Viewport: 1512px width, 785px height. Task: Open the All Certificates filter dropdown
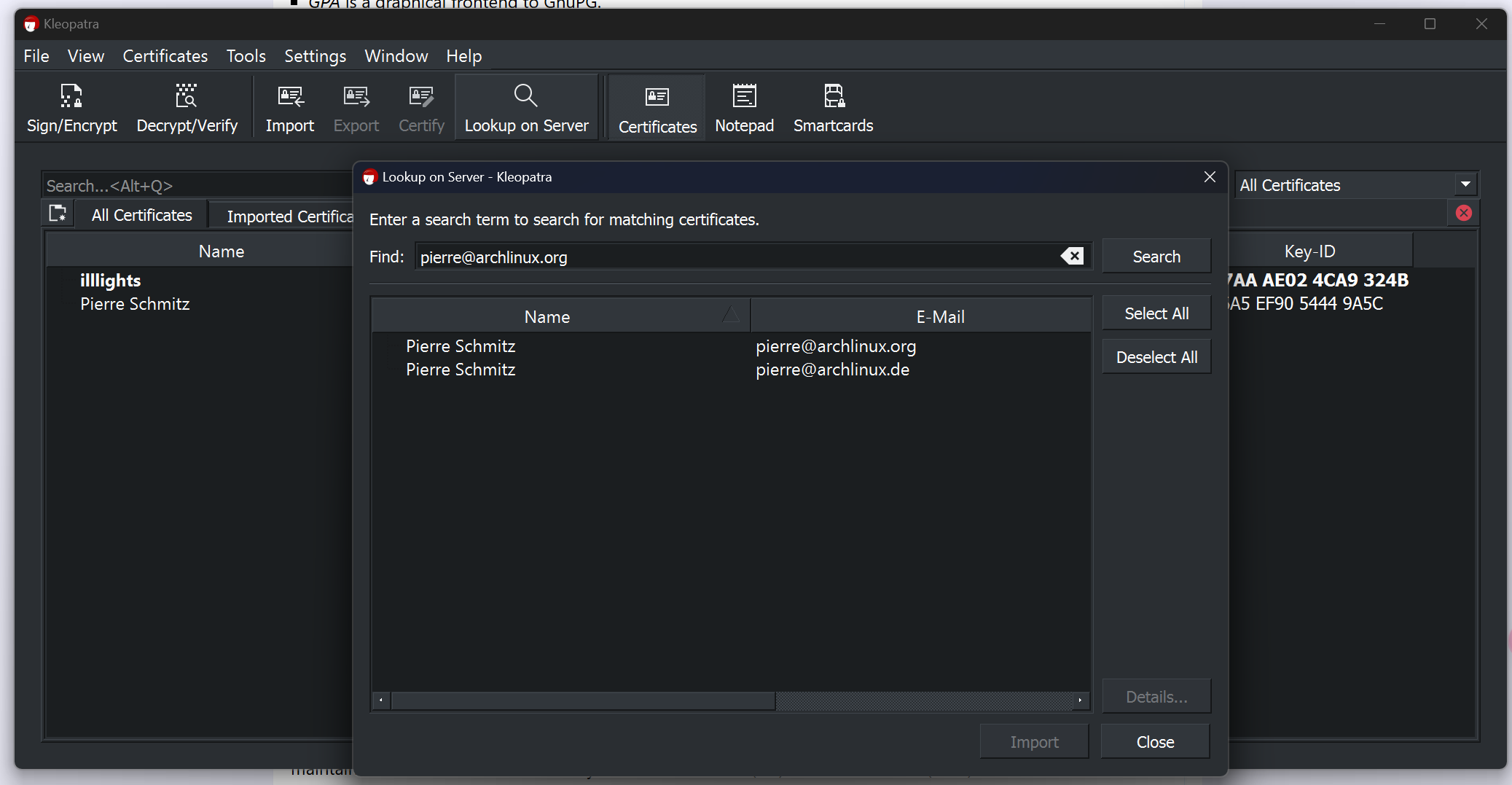click(x=1465, y=184)
